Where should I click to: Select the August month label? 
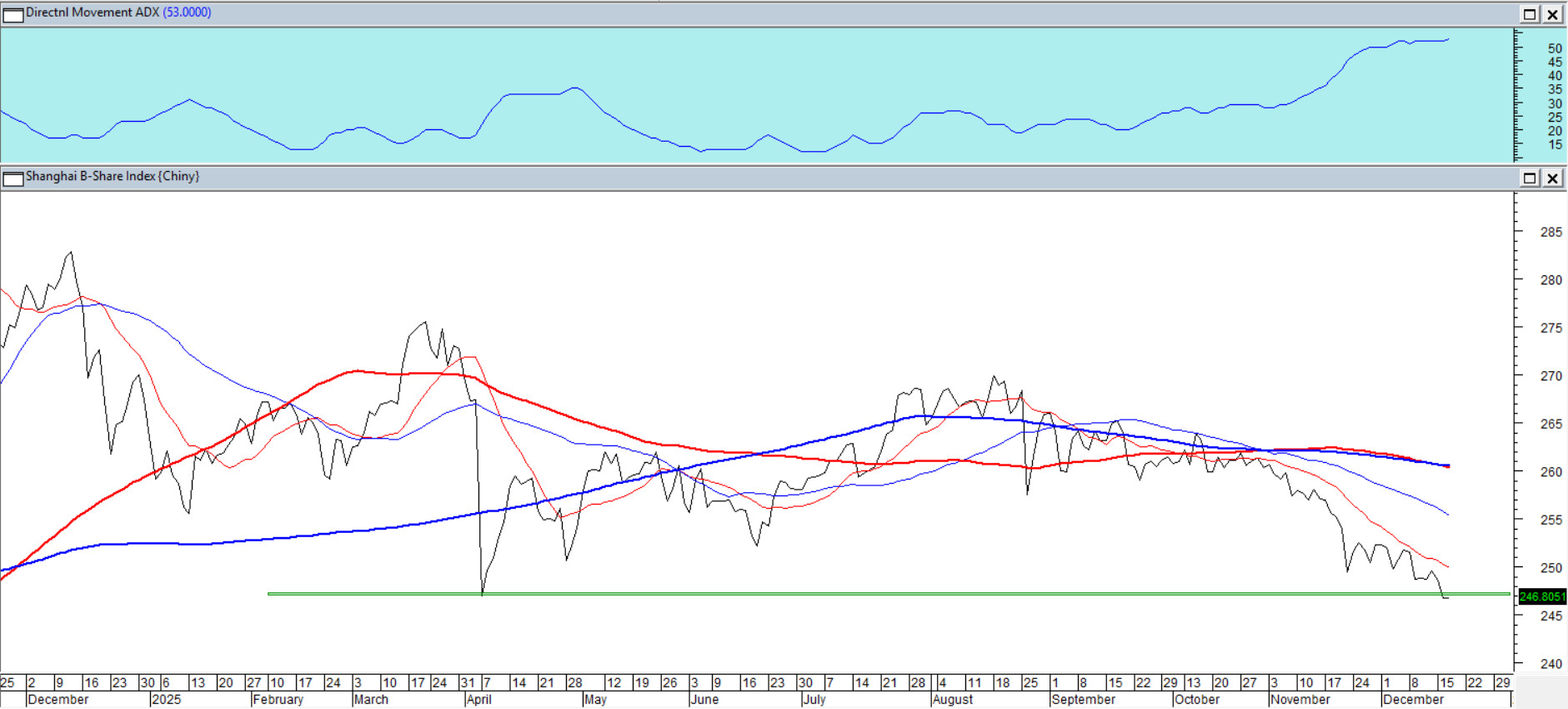[x=953, y=700]
